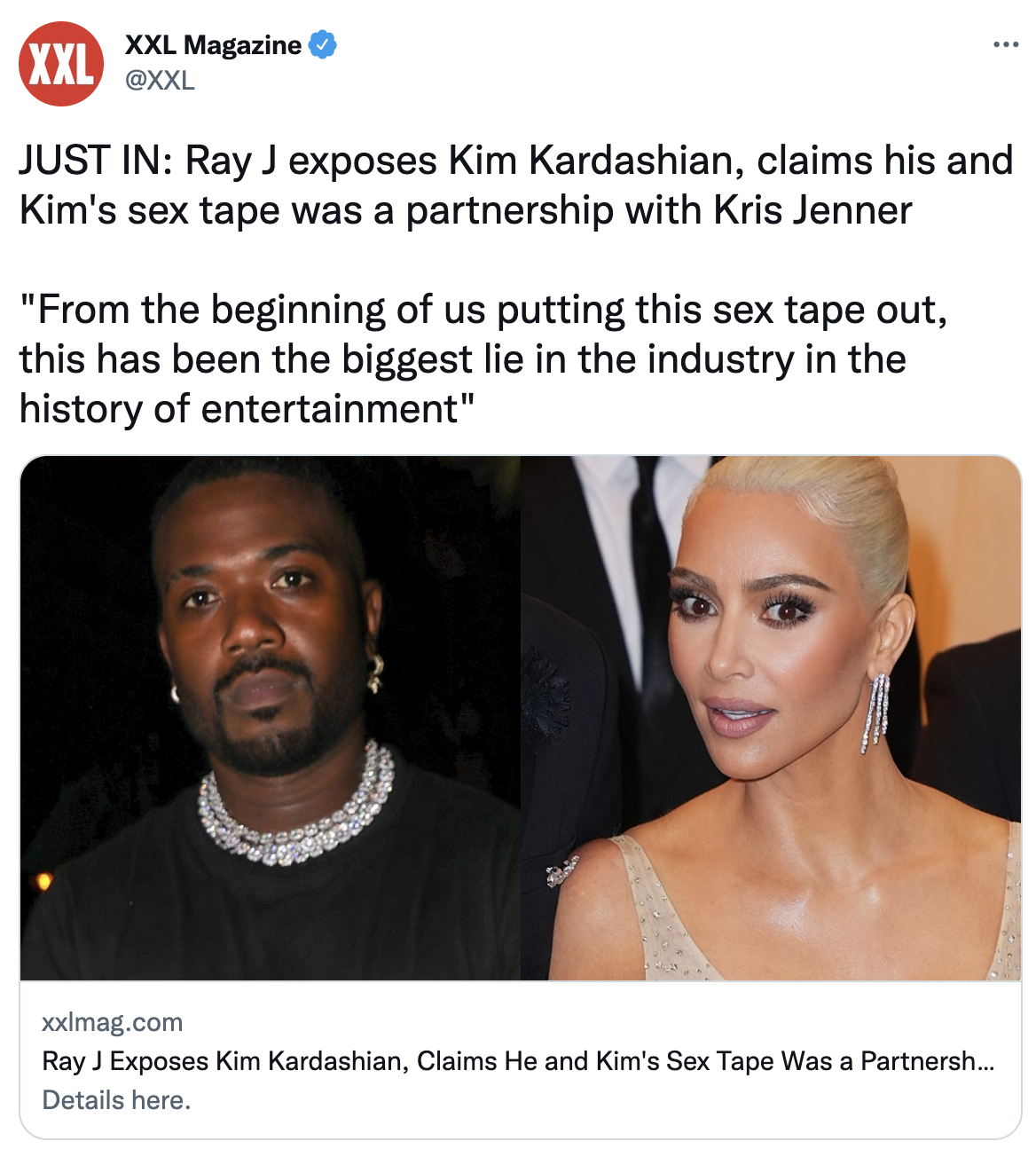Open the right photo of the blonde woman
Screen dimensions: 1036x1157
pos(771,718)
